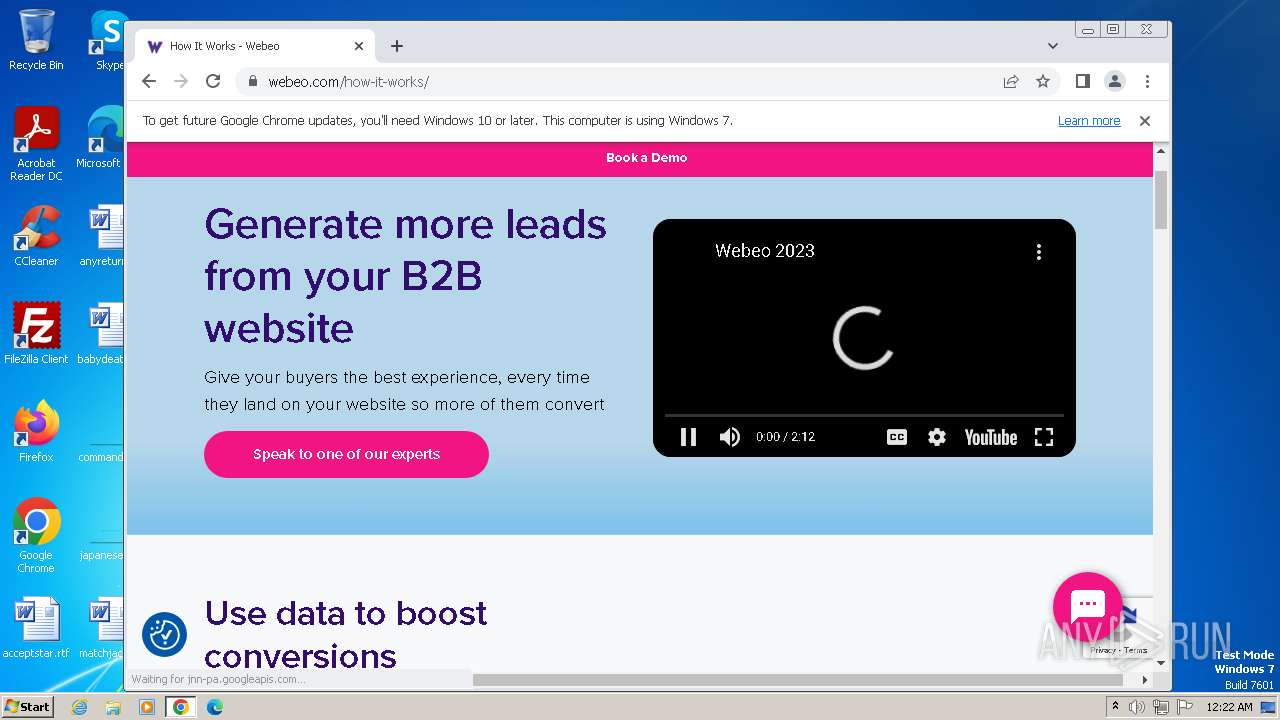The height and width of the screenshot is (720, 1280).
Task: Select the acceptstar.rtf desktop file
Action: click(x=36, y=628)
